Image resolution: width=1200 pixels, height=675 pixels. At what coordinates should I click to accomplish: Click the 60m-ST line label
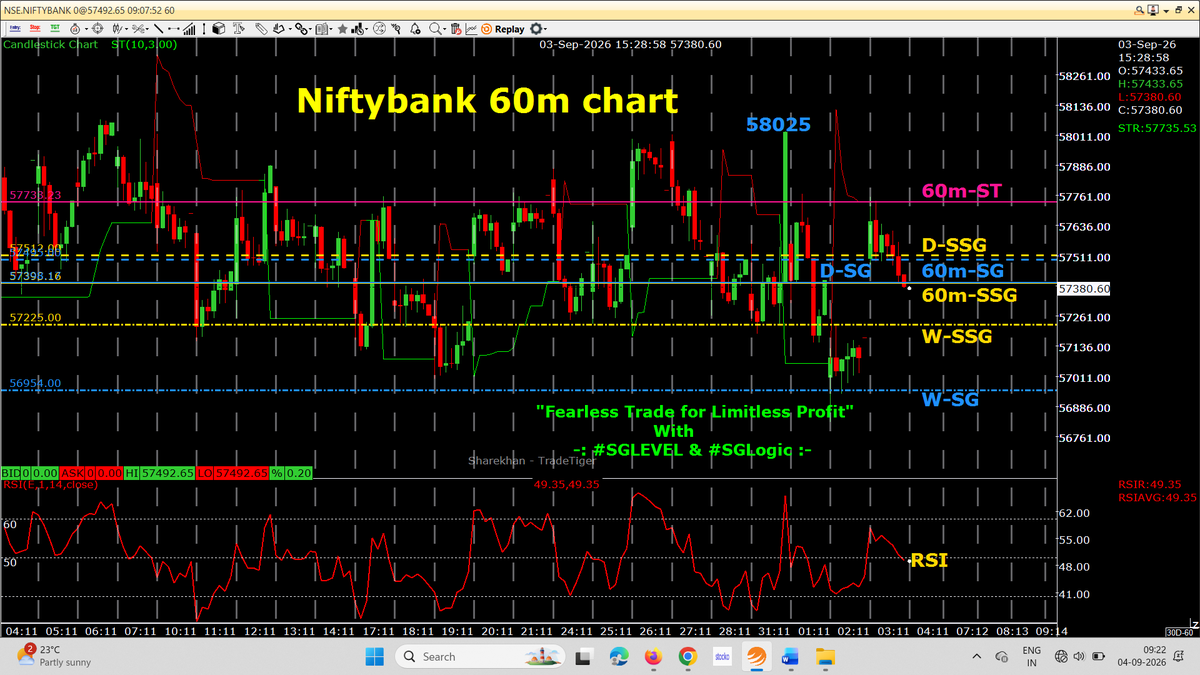pyautogui.click(x=962, y=191)
